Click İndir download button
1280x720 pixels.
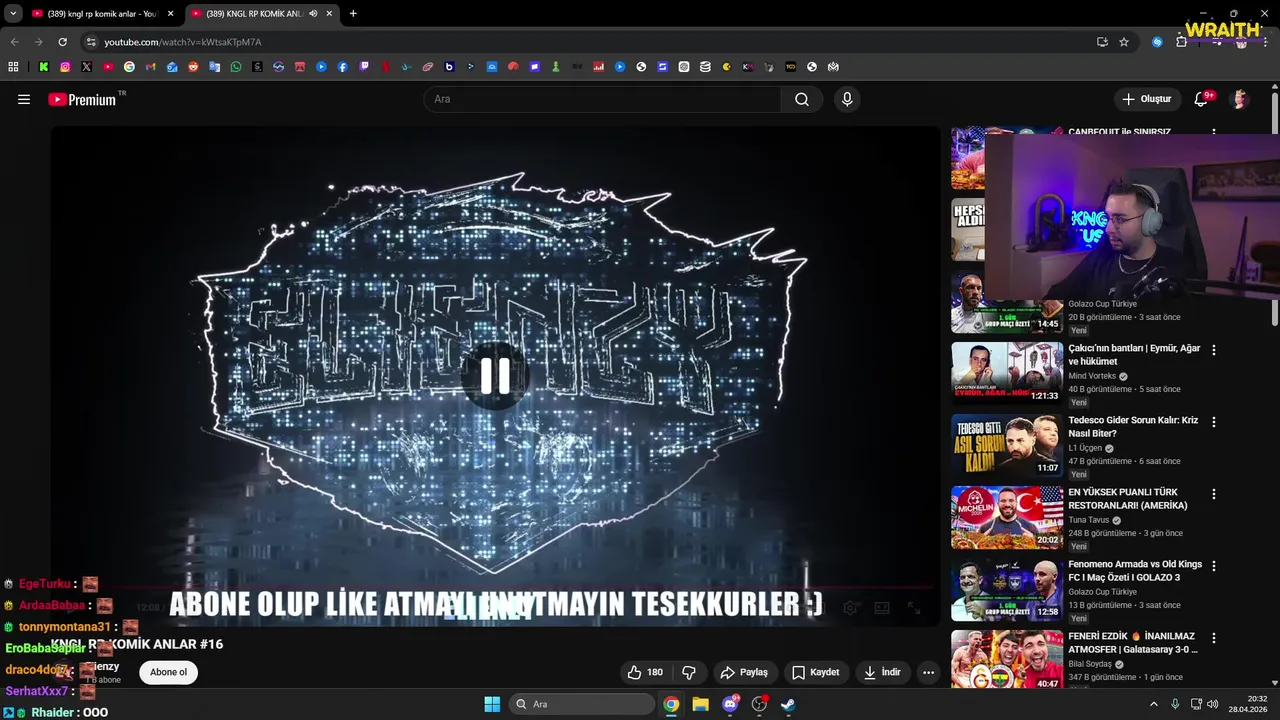tap(883, 672)
